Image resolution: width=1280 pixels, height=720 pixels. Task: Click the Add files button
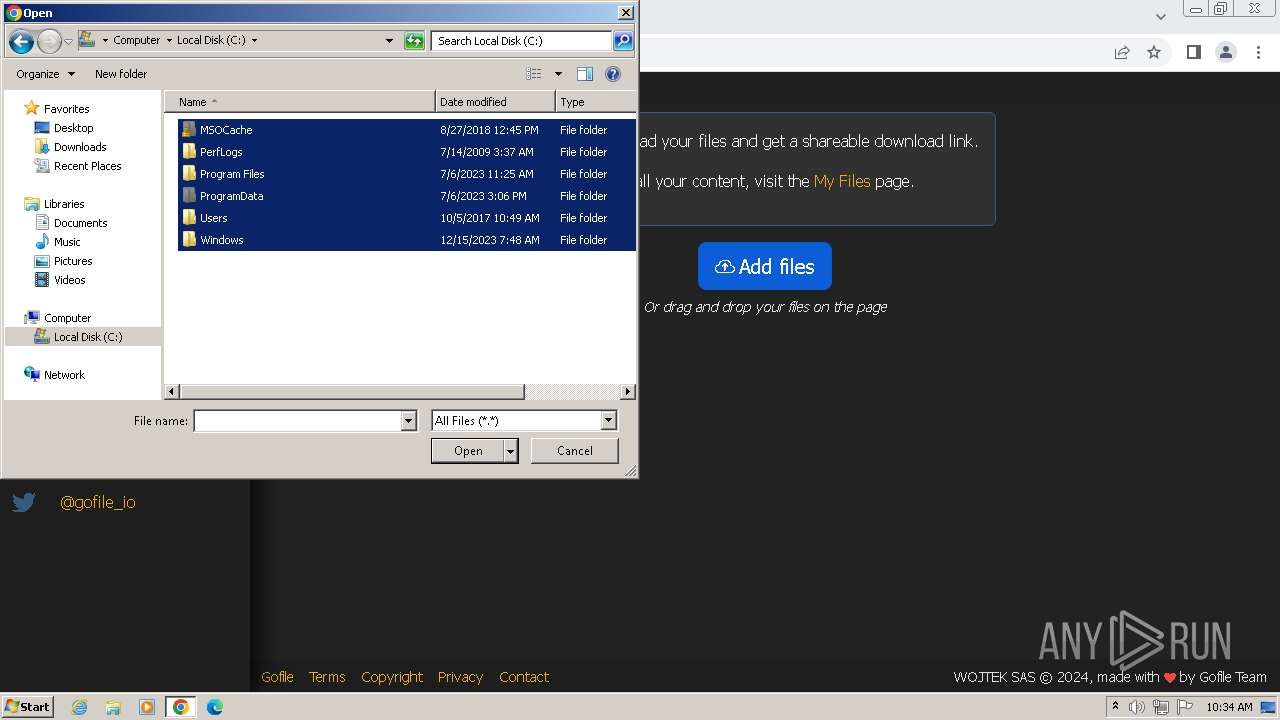click(x=765, y=266)
